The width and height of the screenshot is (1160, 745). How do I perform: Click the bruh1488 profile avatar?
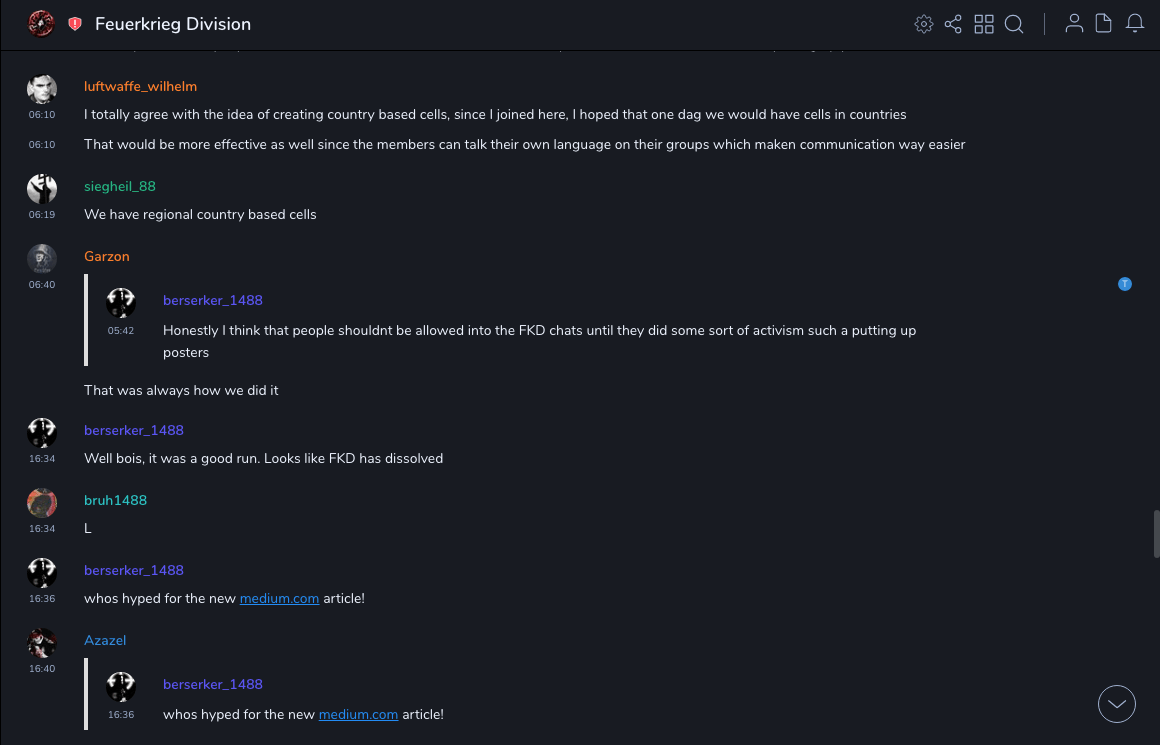(42, 502)
